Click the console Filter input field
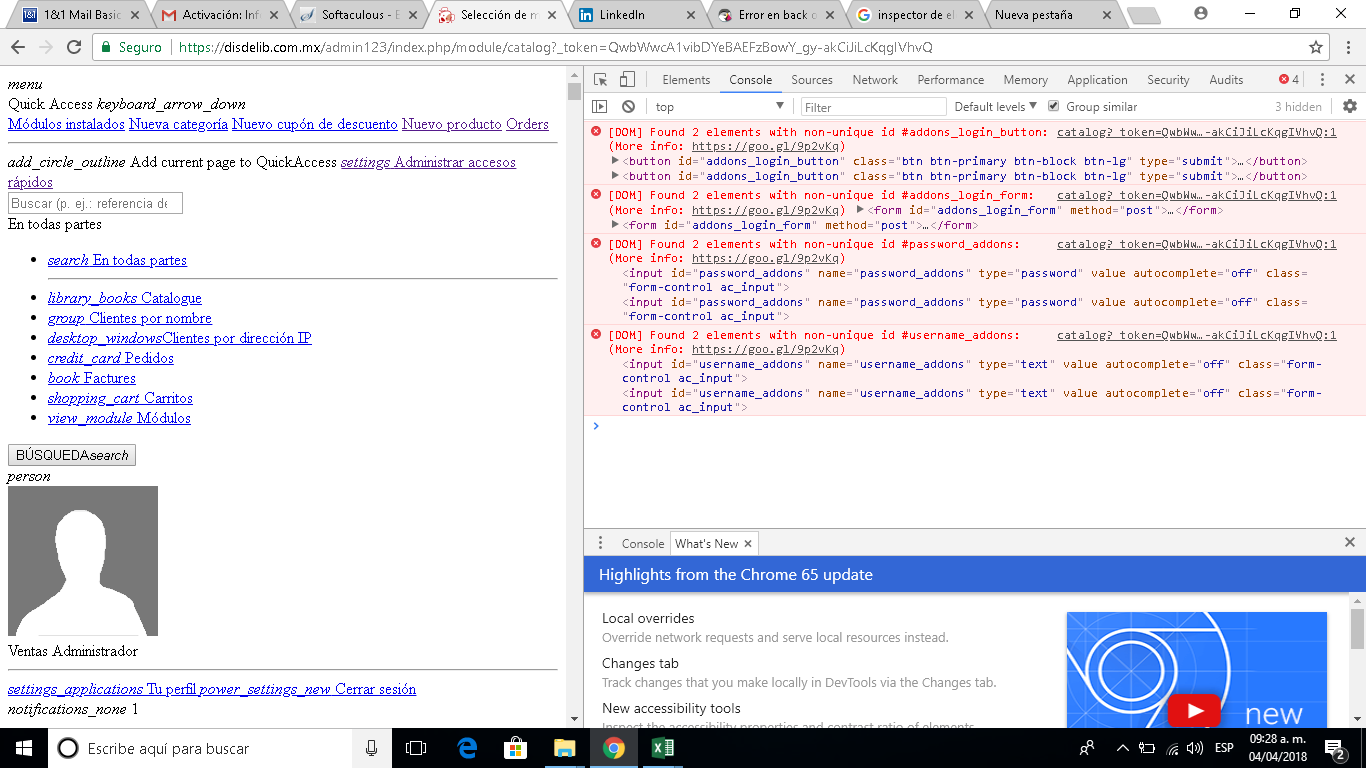 pos(873,107)
